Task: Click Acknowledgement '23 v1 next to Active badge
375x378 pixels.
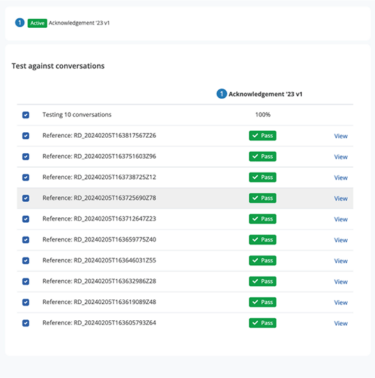Action: (x=79, y=23)
